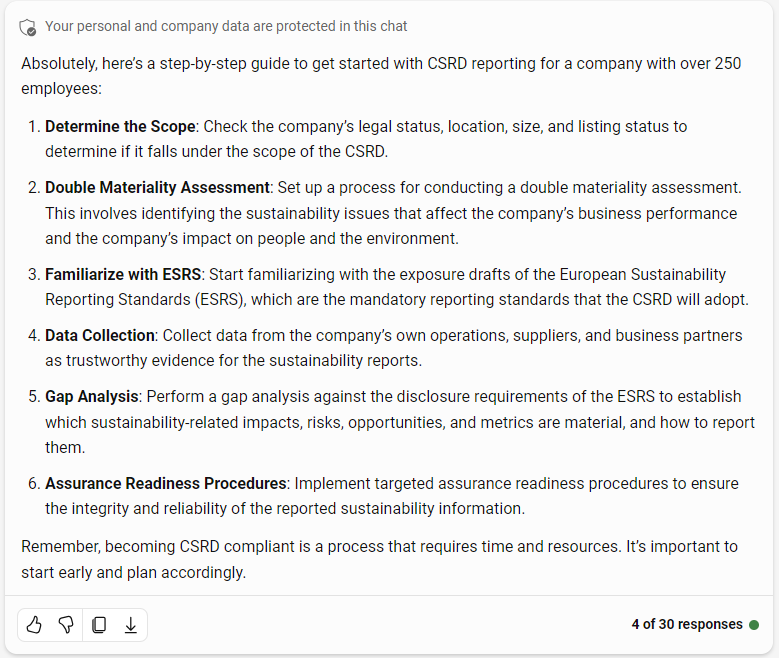
Task: Click the 'Assurance Readiness Procedures' heading
Action: [x=165, y=484]
